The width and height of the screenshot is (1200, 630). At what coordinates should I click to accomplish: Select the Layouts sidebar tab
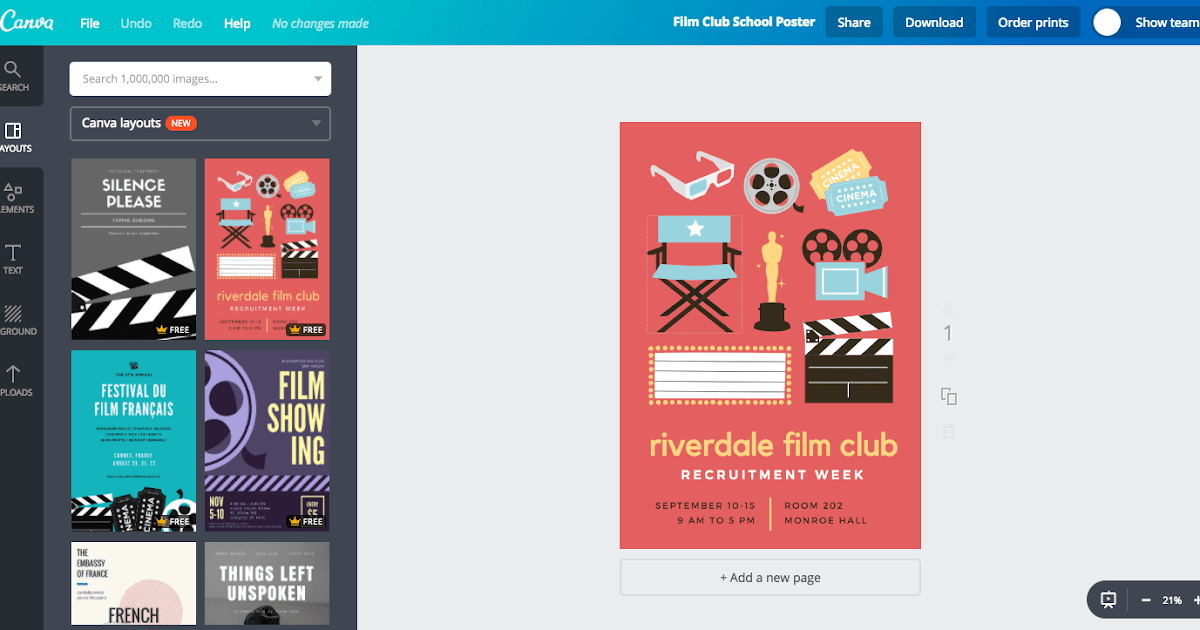tap(17, 137)
